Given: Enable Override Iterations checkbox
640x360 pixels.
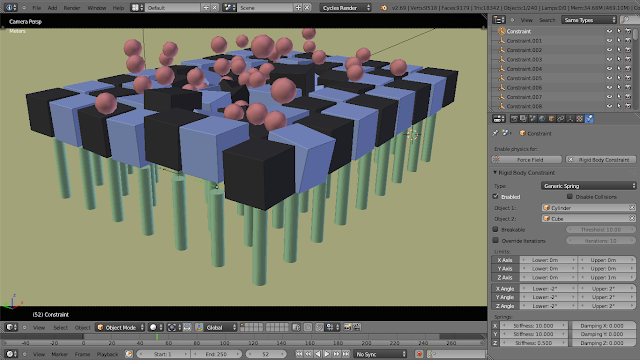Looking at the screenshot, I should click(496, 241).
